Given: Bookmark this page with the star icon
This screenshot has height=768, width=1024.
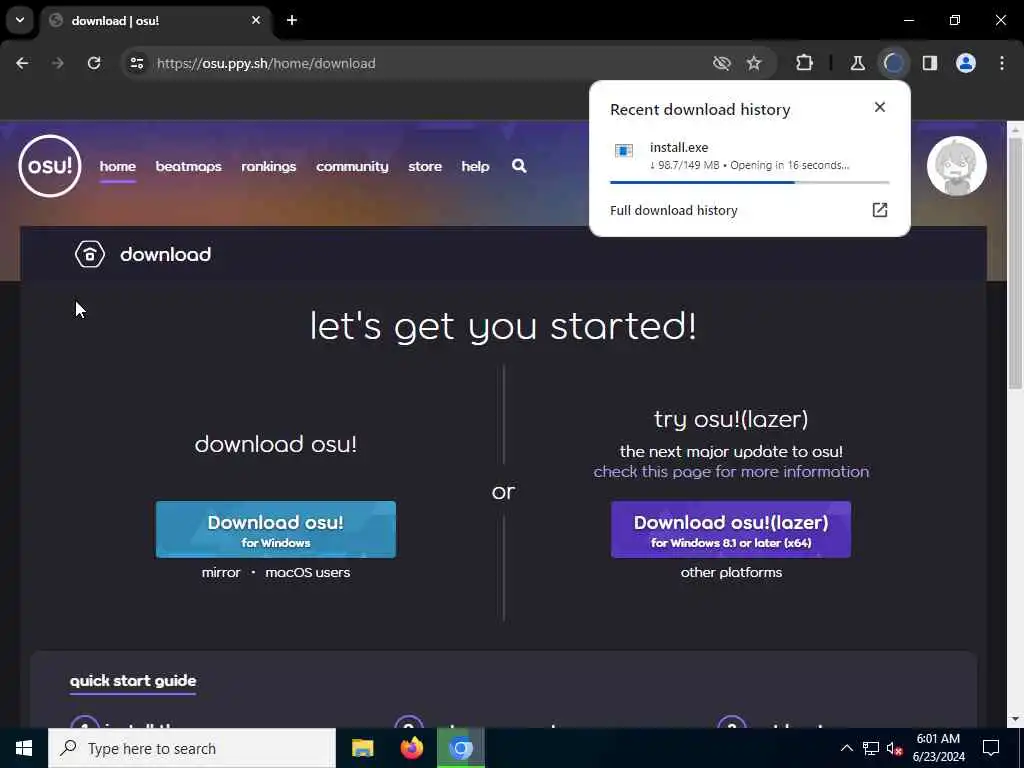Looking at the screenshot, I should (x=754, y=63).
